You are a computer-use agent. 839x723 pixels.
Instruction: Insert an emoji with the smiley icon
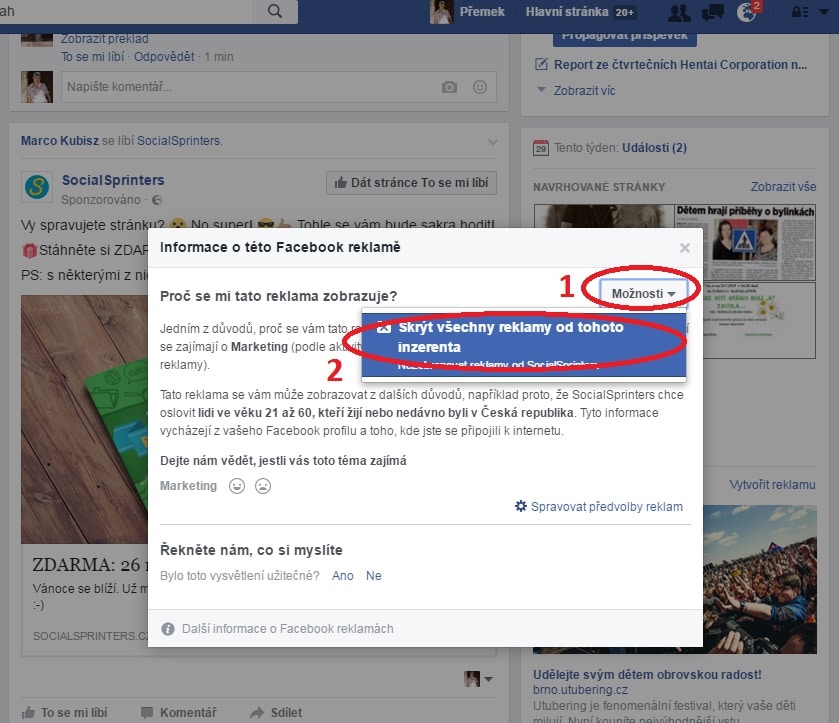480,87
